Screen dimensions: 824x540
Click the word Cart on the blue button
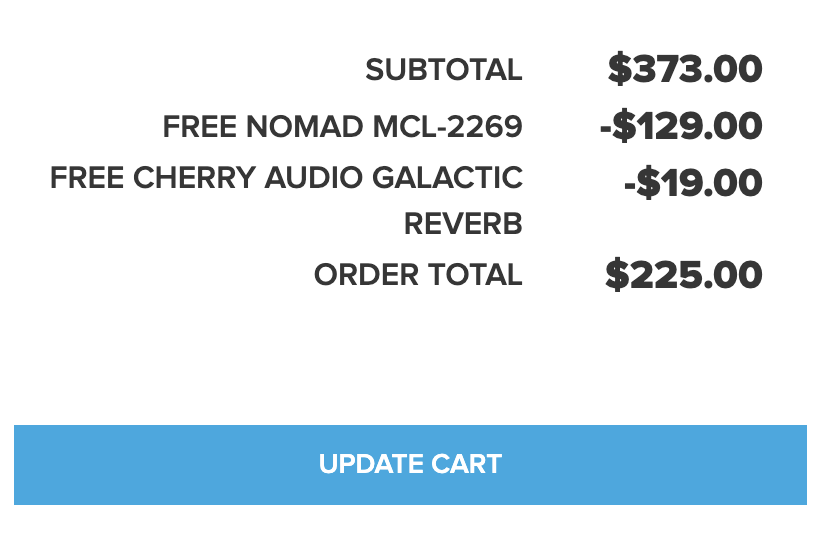click(466, 465)
